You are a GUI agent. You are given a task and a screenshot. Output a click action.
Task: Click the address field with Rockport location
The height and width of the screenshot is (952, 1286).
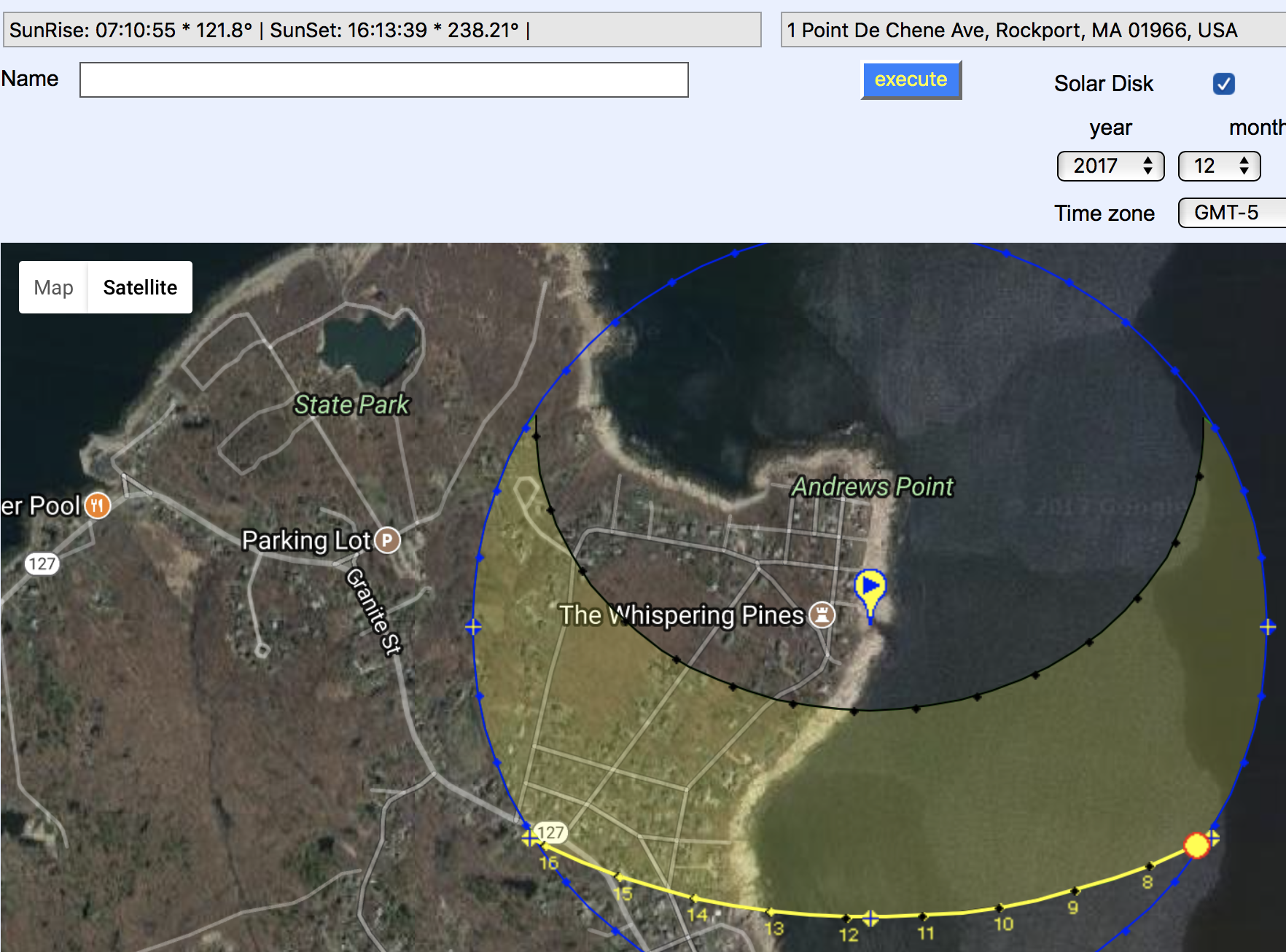pyautogui.click(x=1032, y=30)
